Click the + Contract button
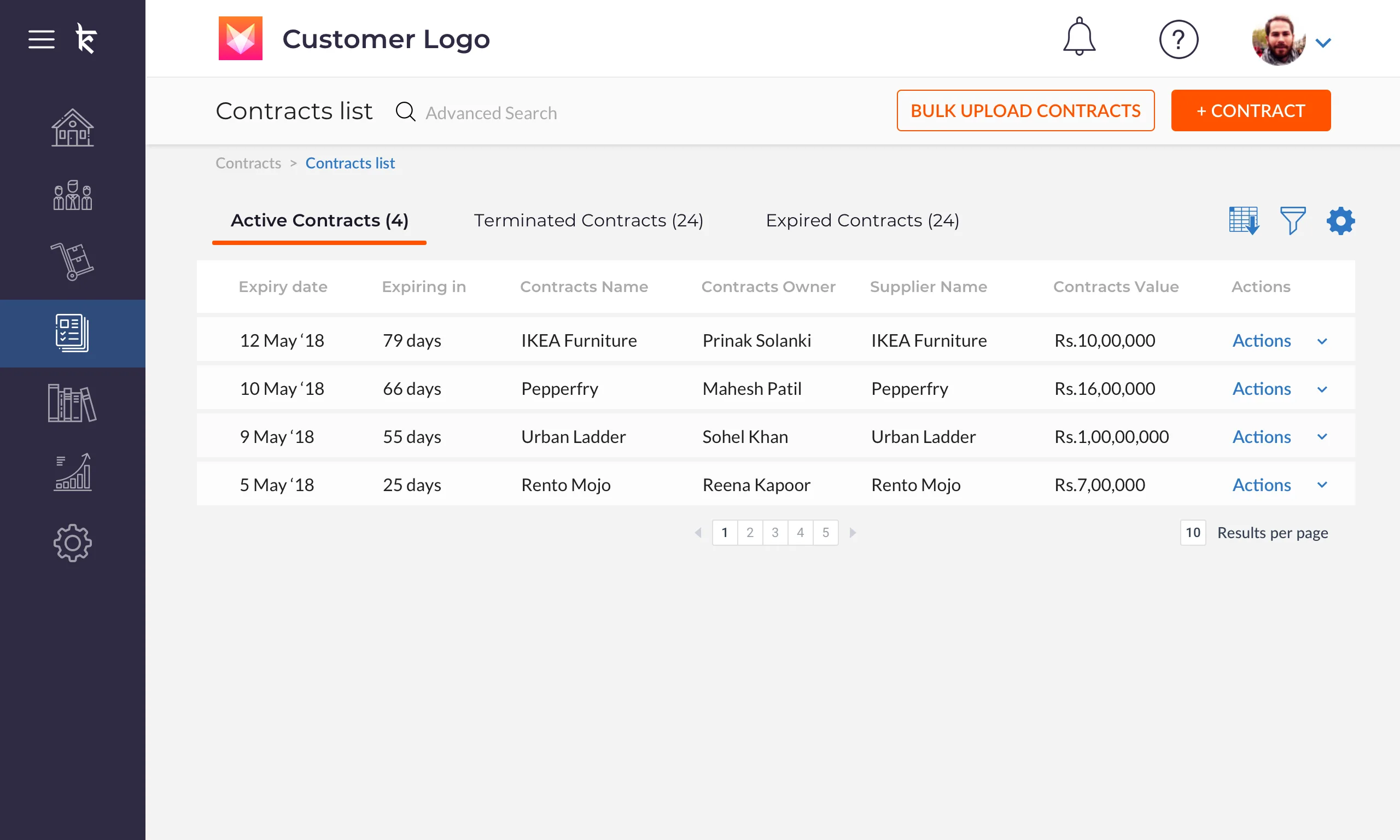1400x840 pixels. tap(1251, 110)
